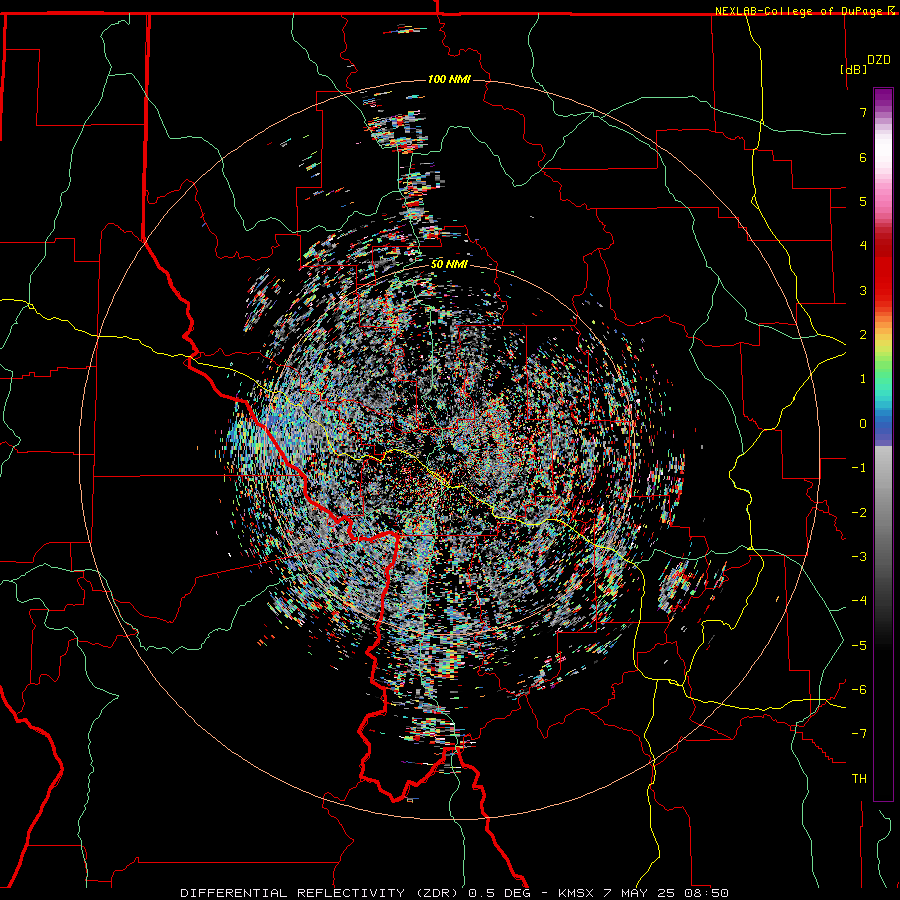The width and height of the screenshot is (900, 900).
Task: Click the DZD product label above the legend
Action: (879, 60)
